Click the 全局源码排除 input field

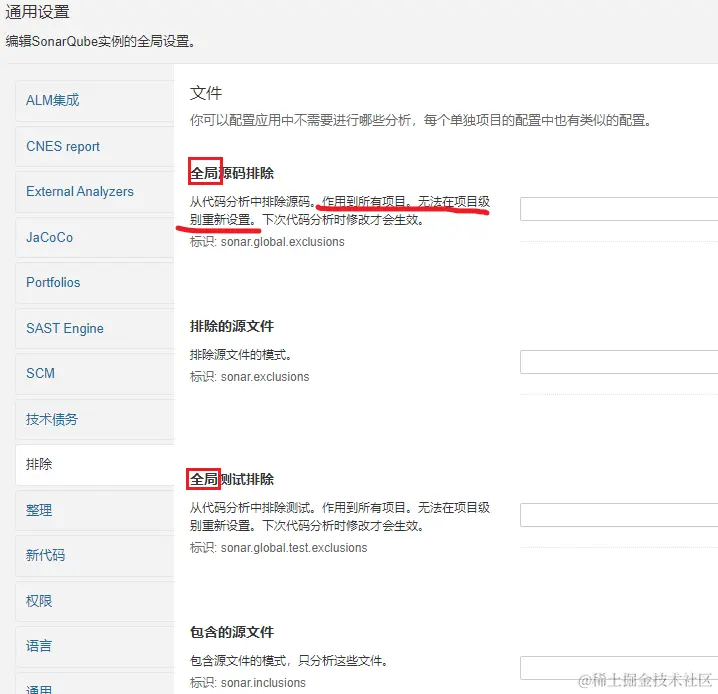(x=619, y=209)
